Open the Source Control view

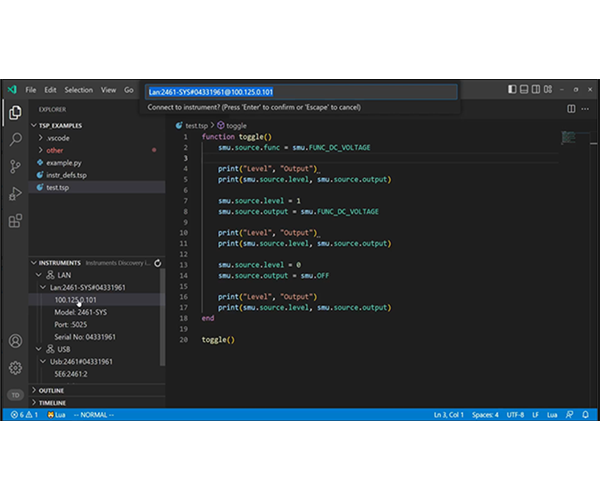[x=15, y=167]
